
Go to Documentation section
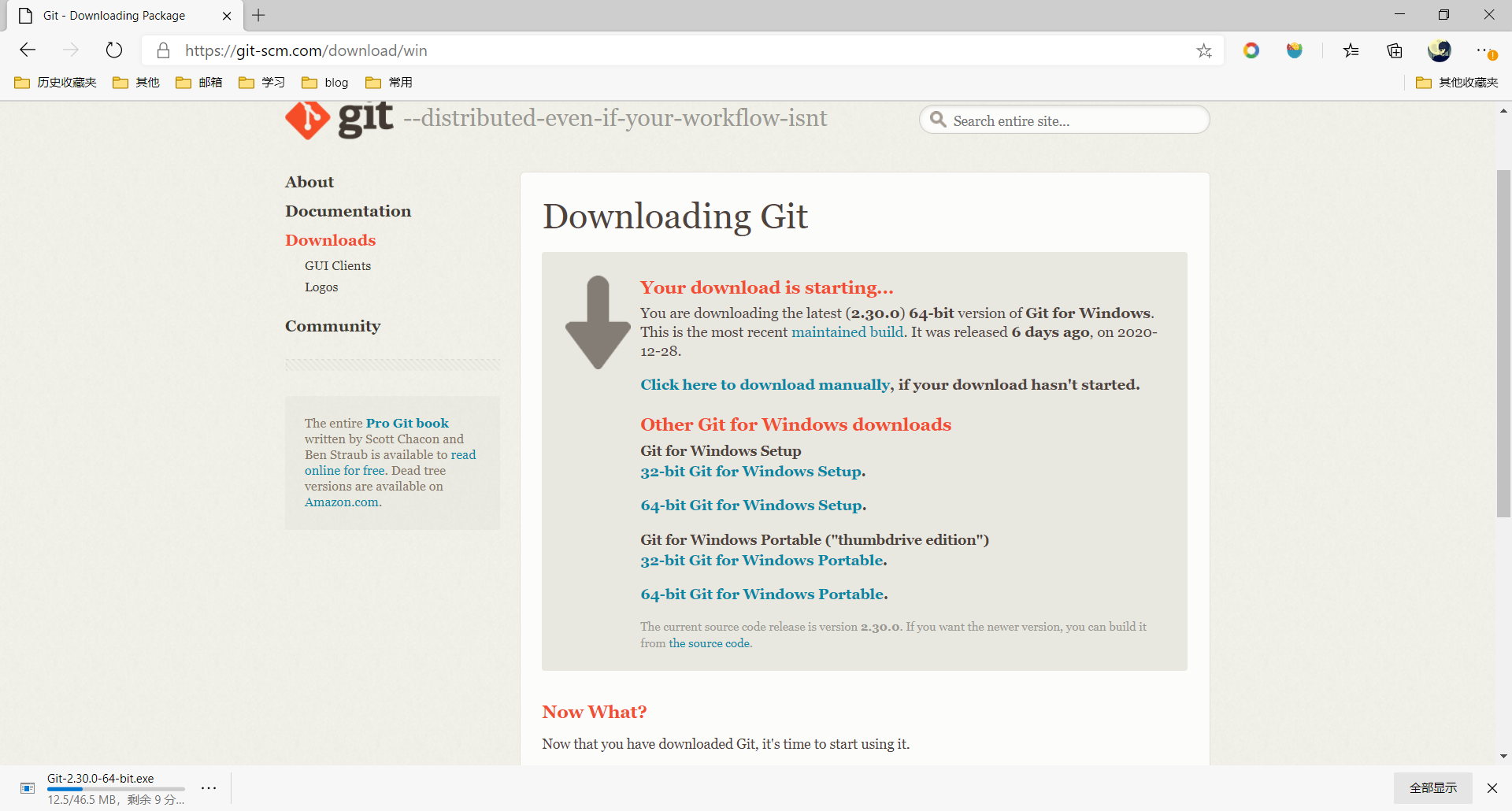(x=347, y=211)
